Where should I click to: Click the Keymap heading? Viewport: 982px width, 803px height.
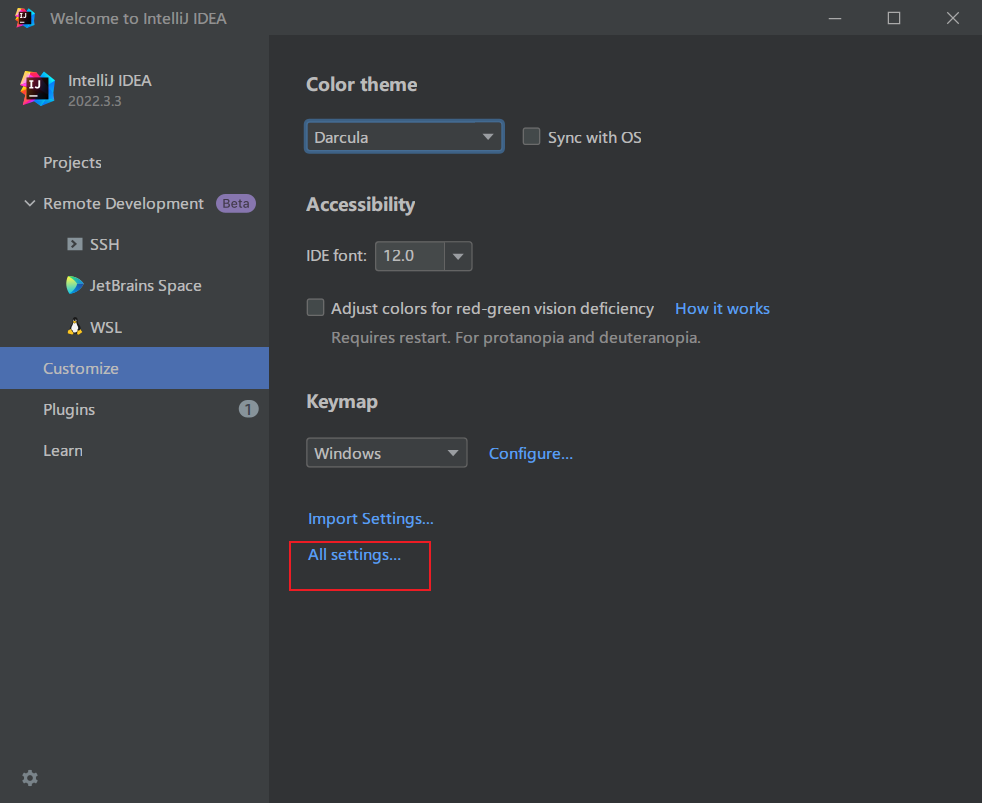(342, 402)
